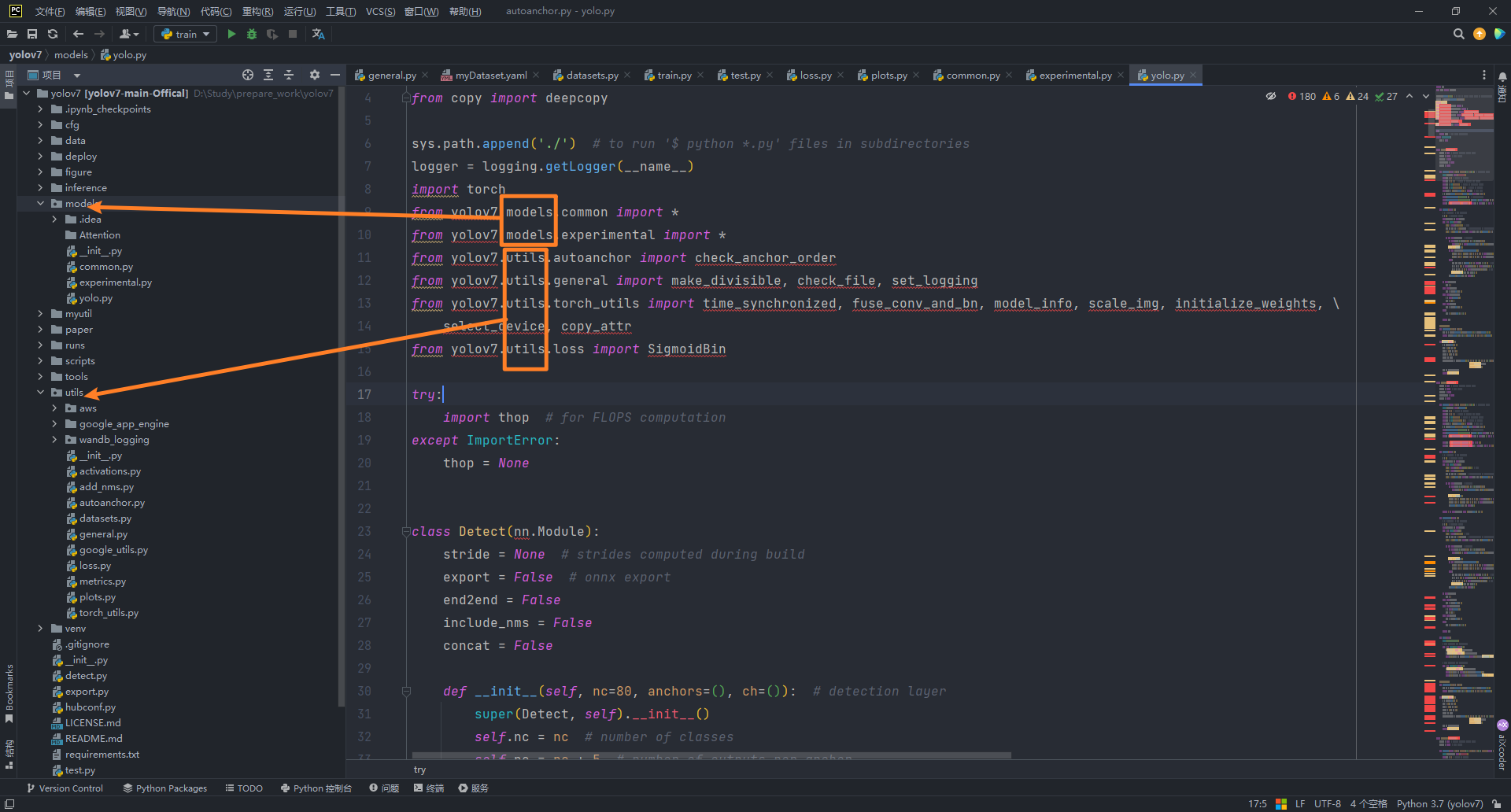Switch to the train.py editor tab

point(674,76)
